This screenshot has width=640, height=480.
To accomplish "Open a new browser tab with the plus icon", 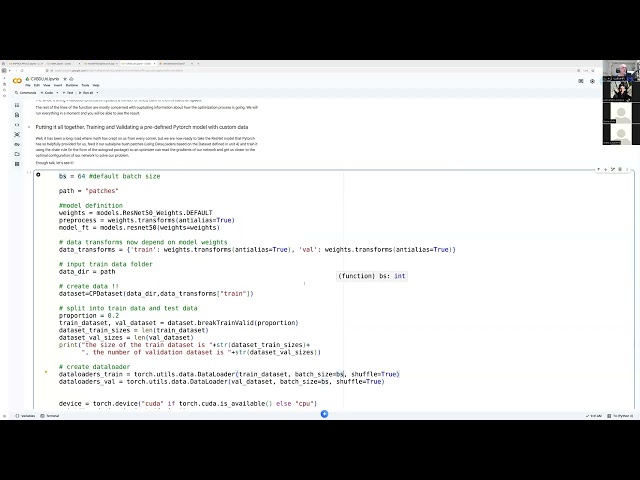I will 198,64.
